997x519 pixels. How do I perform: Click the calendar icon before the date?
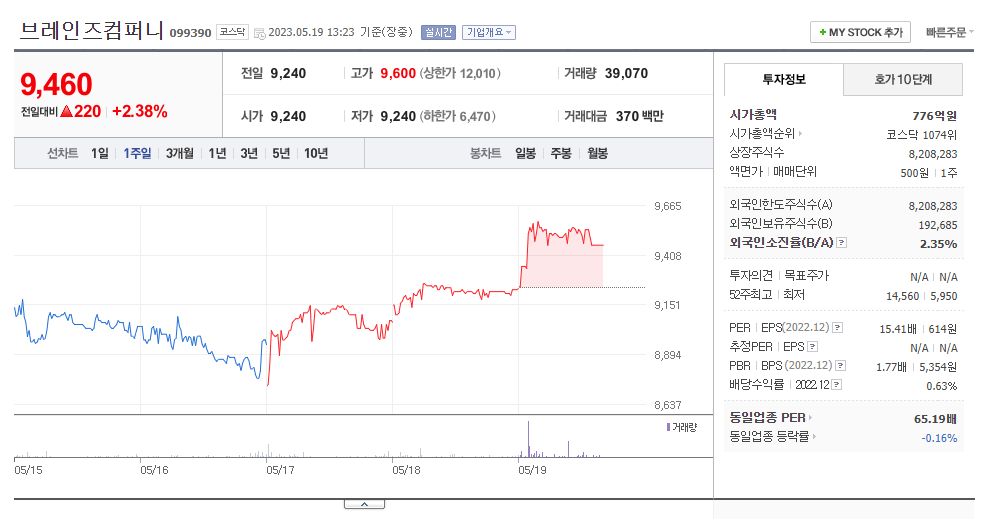click(259, 33)
